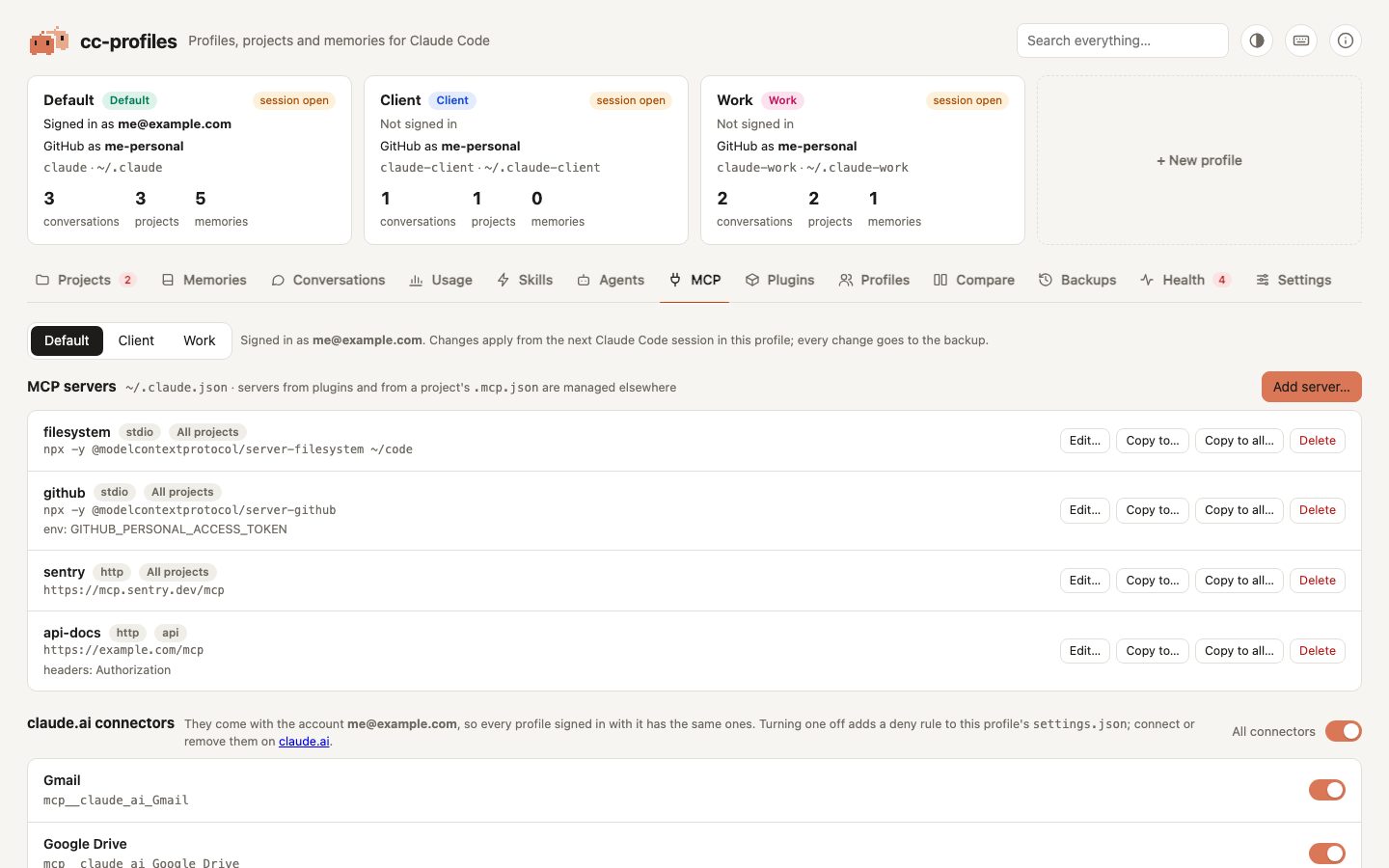
Task: Click Copy to all... for sentry
Action: click(x=1239, y=581)
